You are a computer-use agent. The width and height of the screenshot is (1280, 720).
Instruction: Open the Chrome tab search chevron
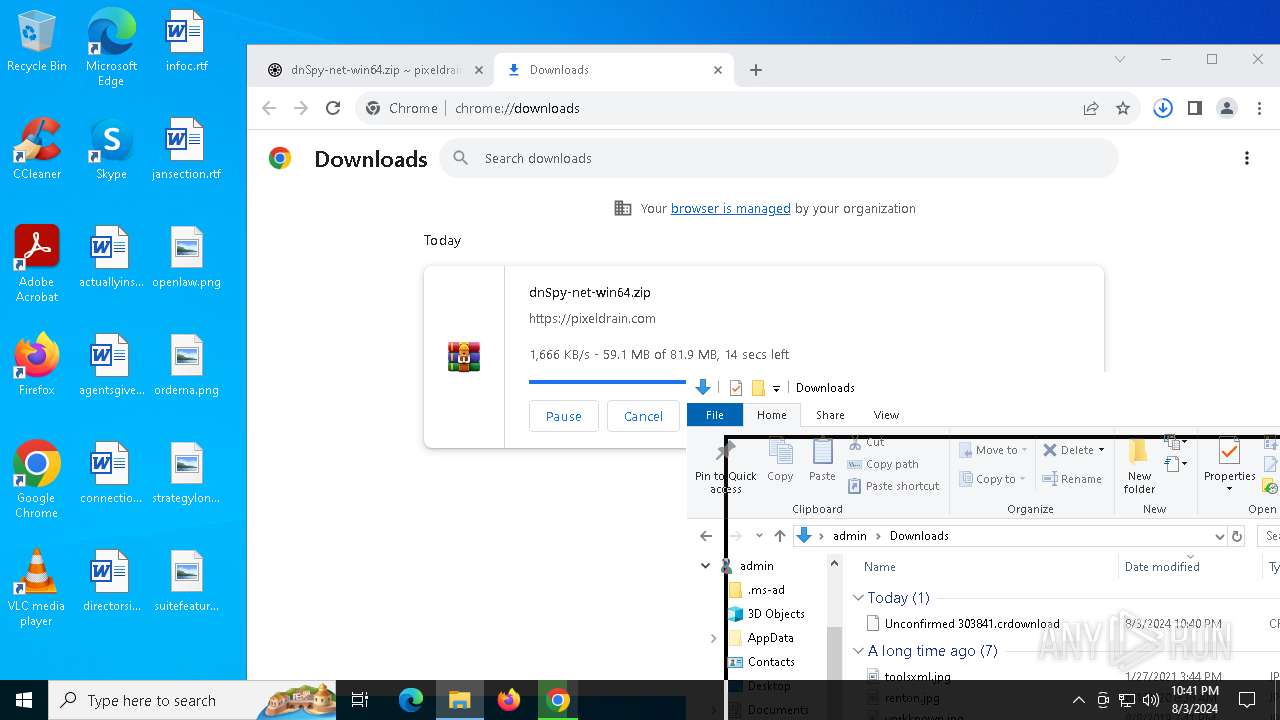[x=1119, y=59]
